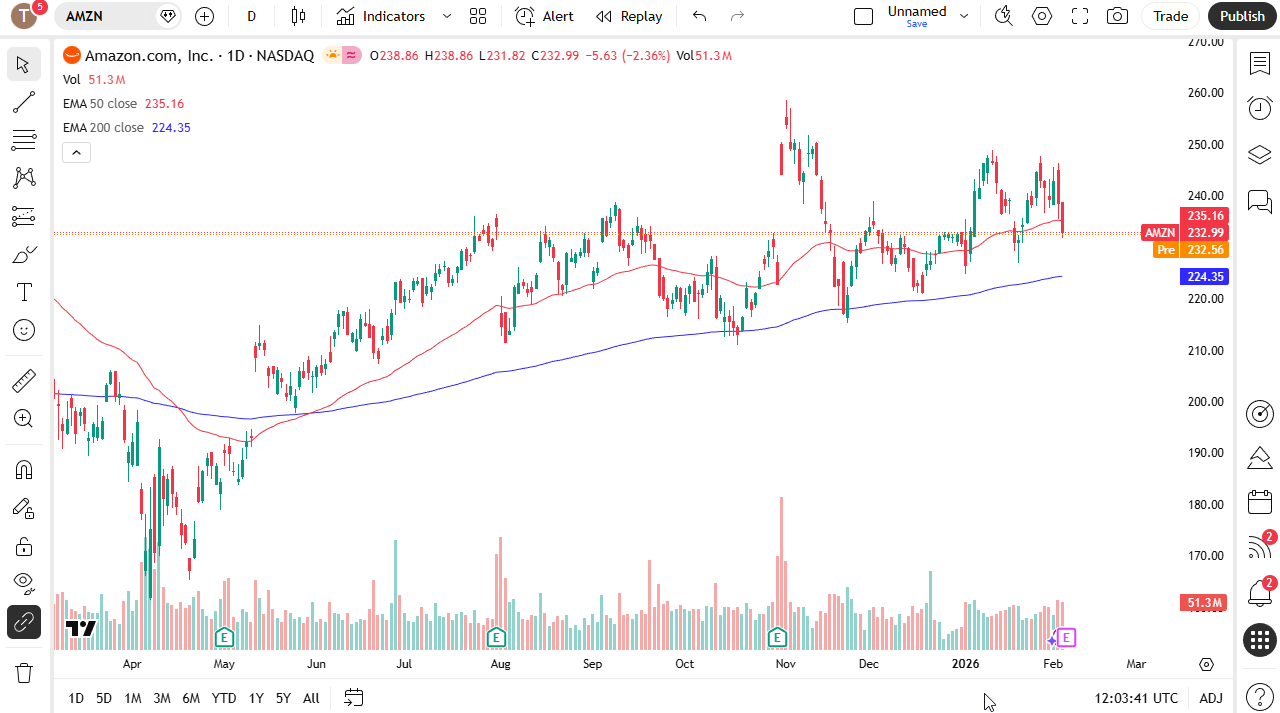The image size is (1280, 713).
Task: Select the YTD date range
Action: click(224, 698)
